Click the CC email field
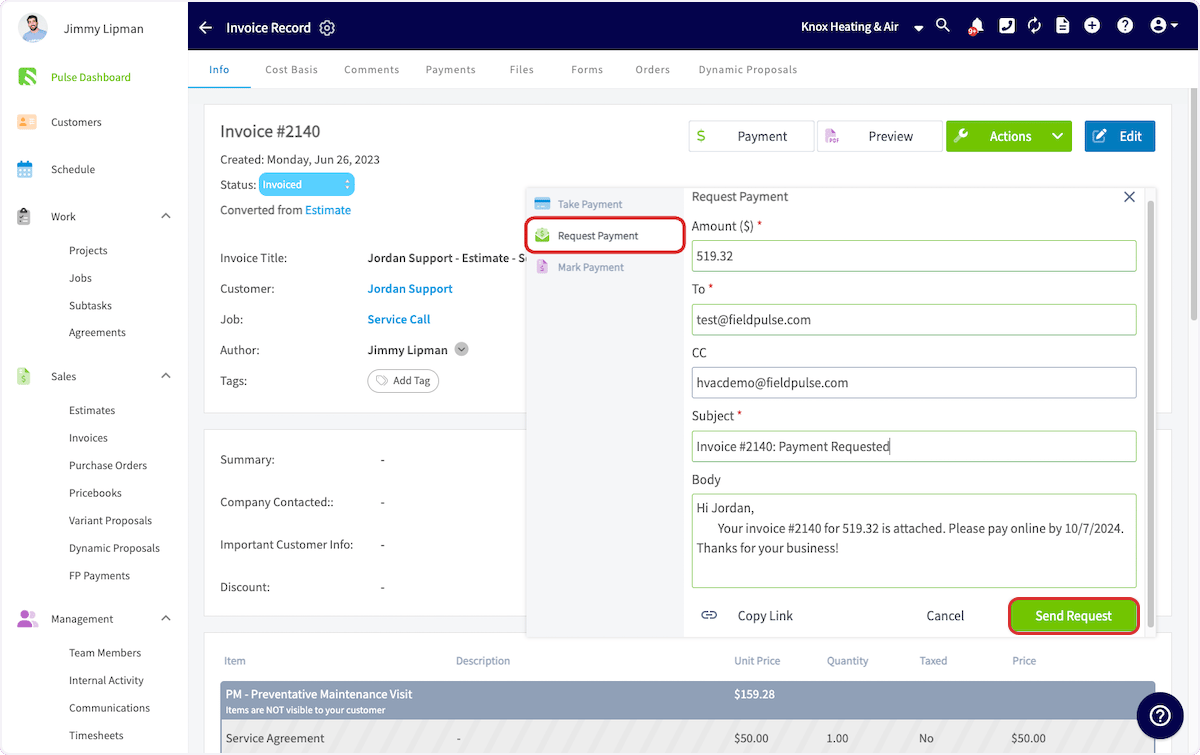 [x=914, y=382]
